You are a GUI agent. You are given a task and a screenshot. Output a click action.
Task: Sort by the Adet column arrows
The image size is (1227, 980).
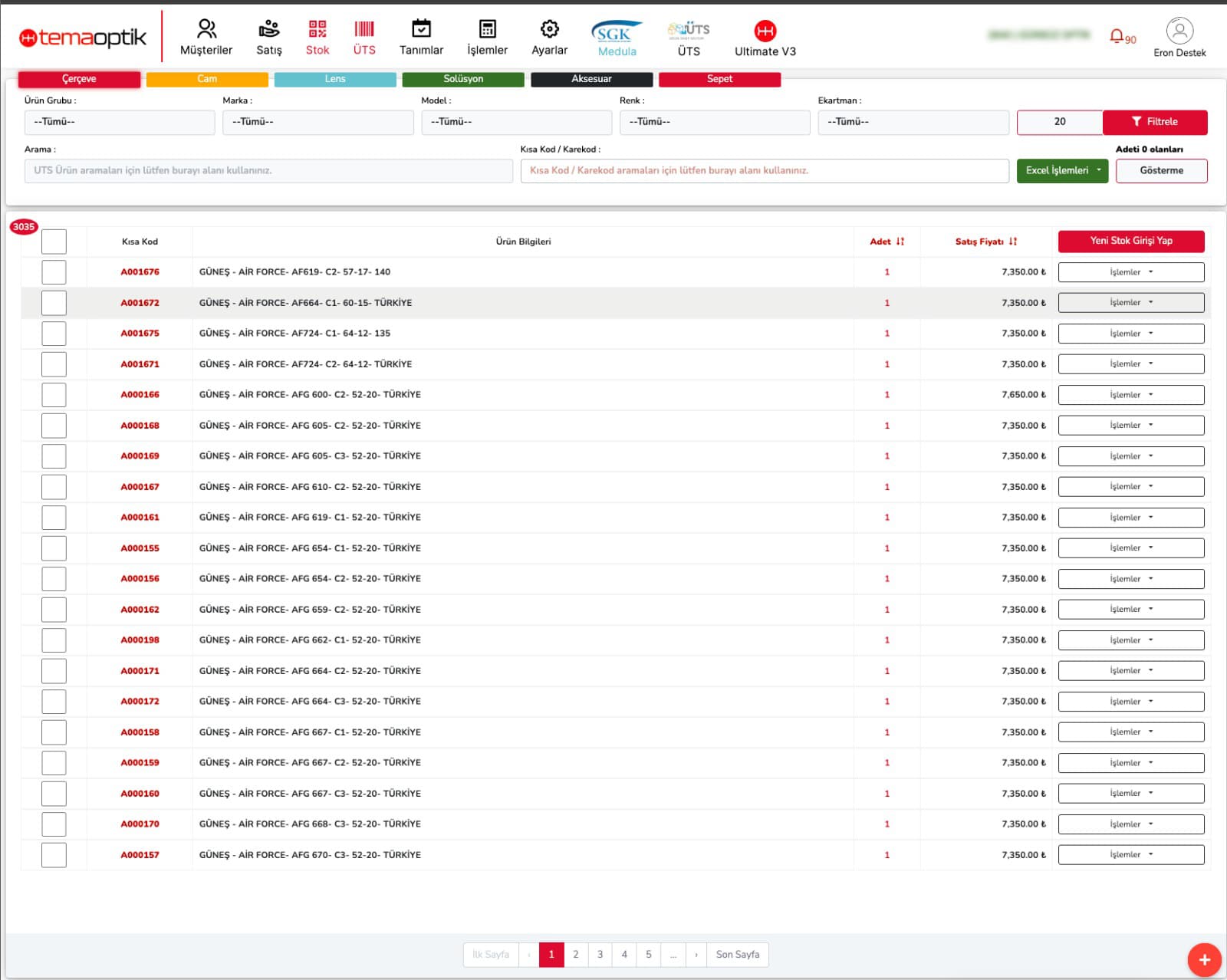900,242
